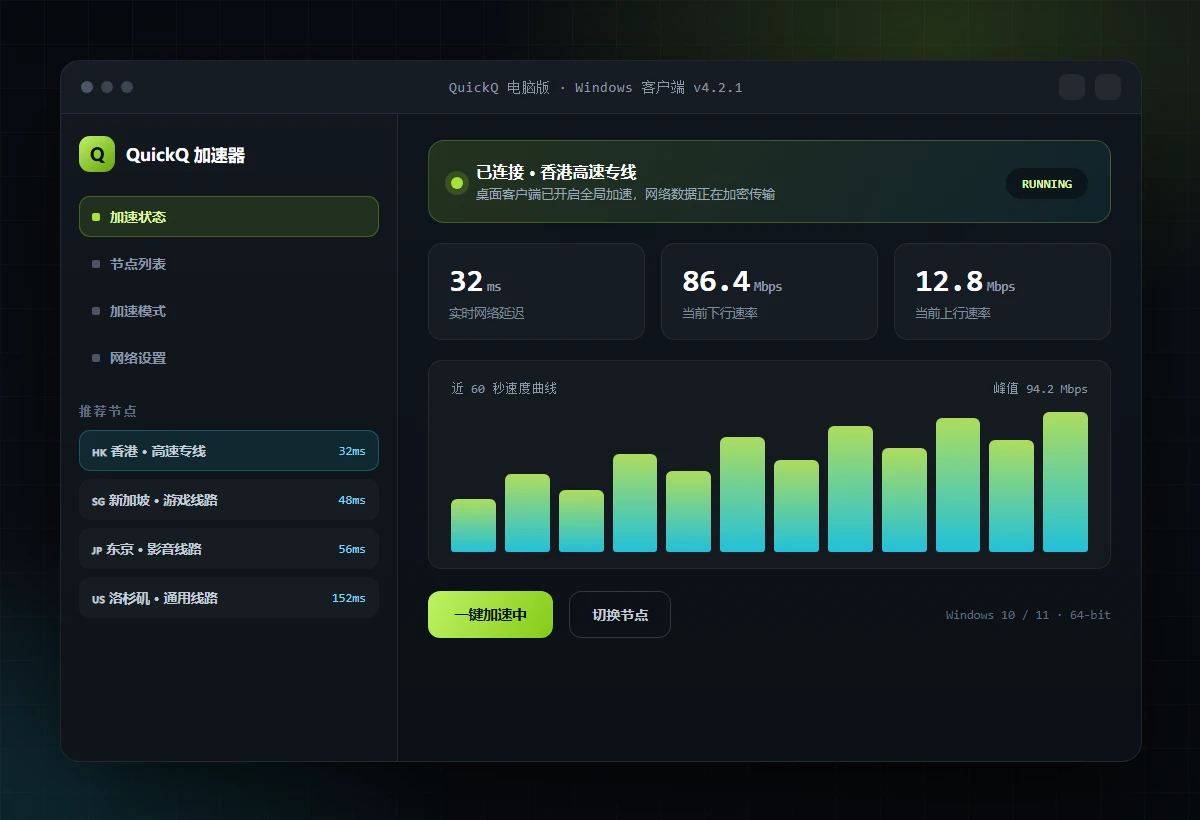
Task: Click the RUNNING status badge
Action: click(1047, 184)
